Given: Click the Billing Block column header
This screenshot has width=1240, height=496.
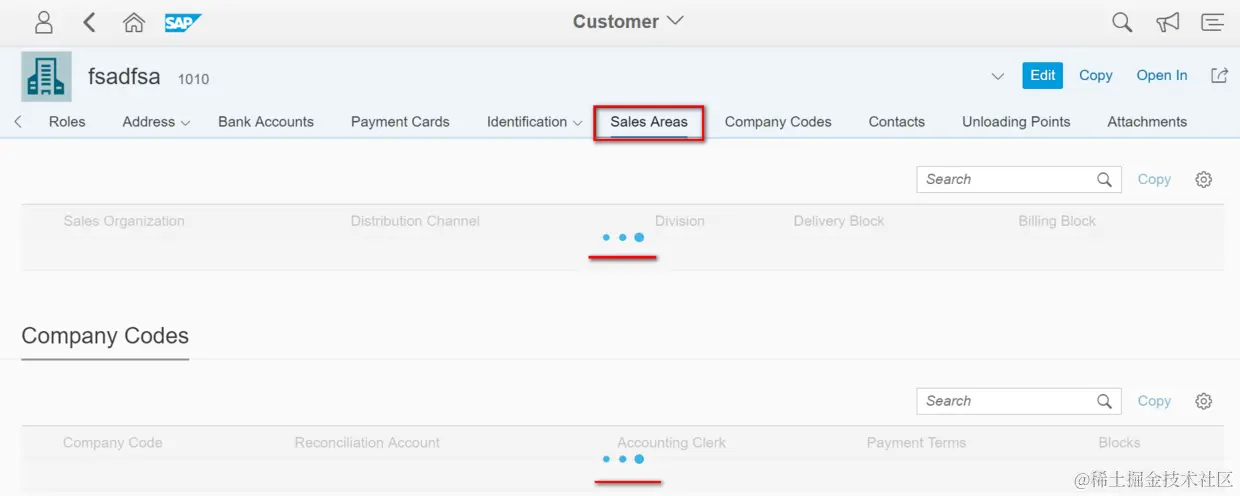Looking at the screenshot, I should (1057, 221).
